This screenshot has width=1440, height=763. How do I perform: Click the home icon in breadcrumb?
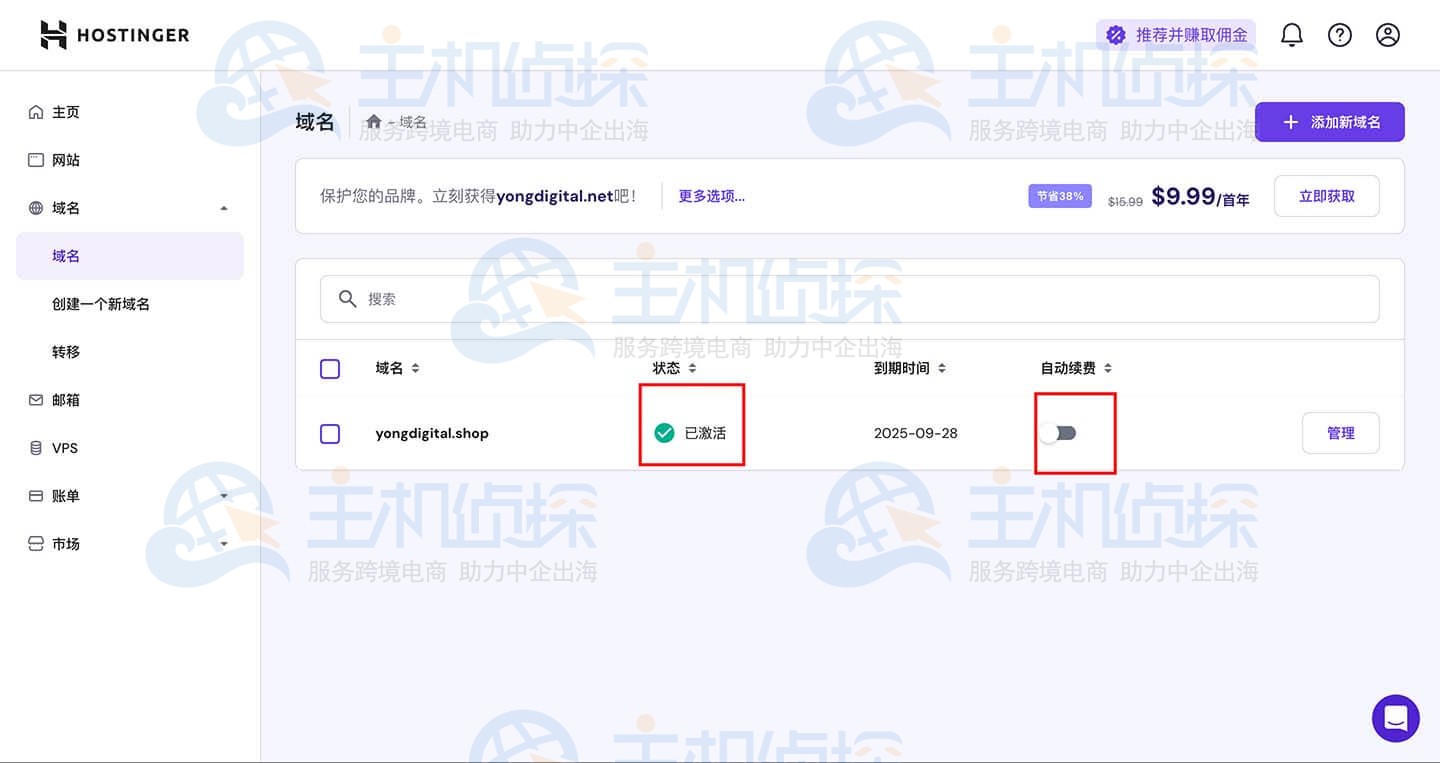pos(374,122)
